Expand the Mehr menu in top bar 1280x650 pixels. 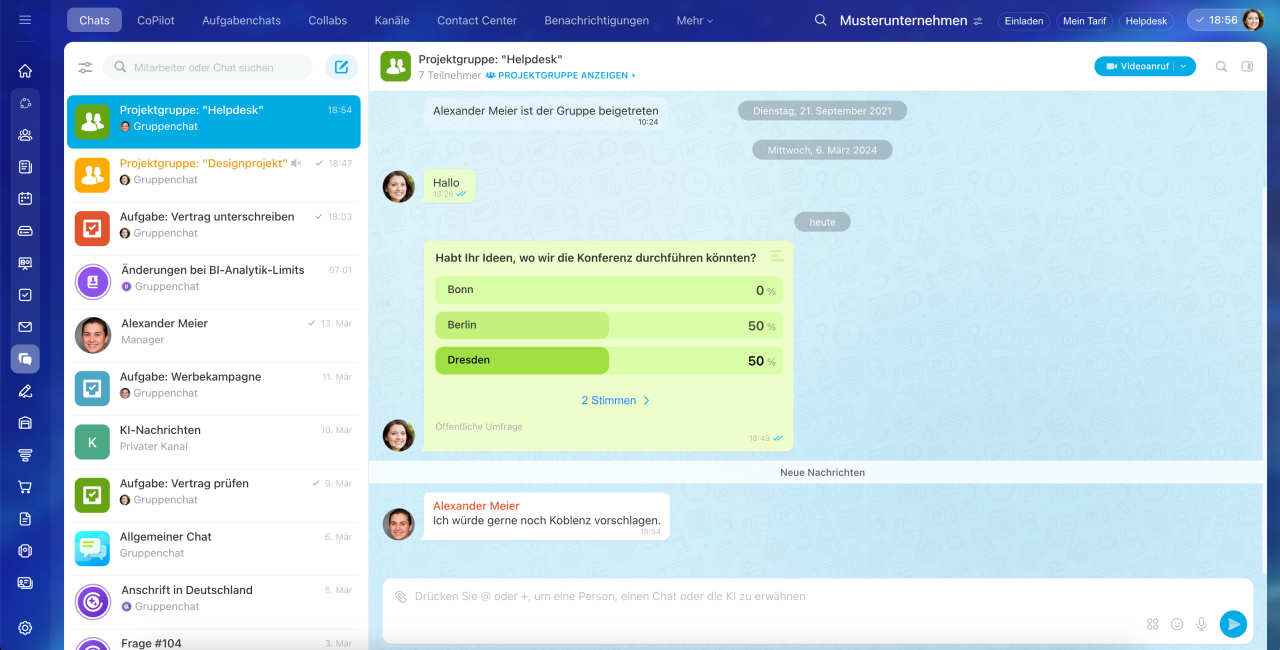tap(695, 20)
